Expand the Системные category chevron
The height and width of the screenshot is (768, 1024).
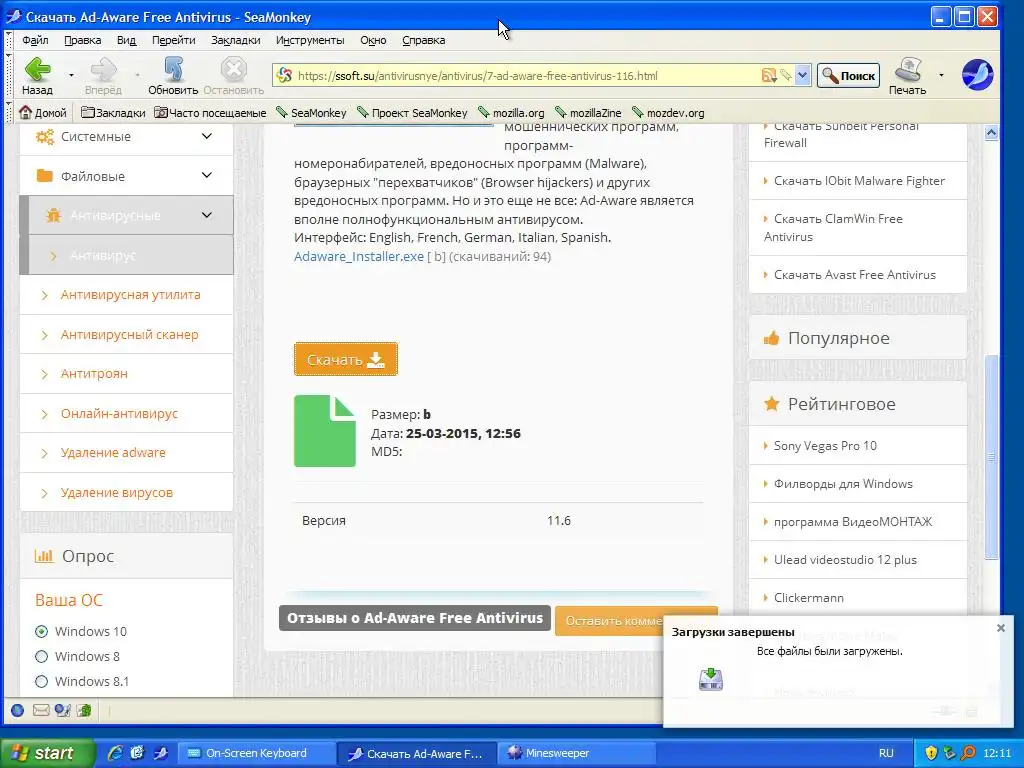[206, 136]
